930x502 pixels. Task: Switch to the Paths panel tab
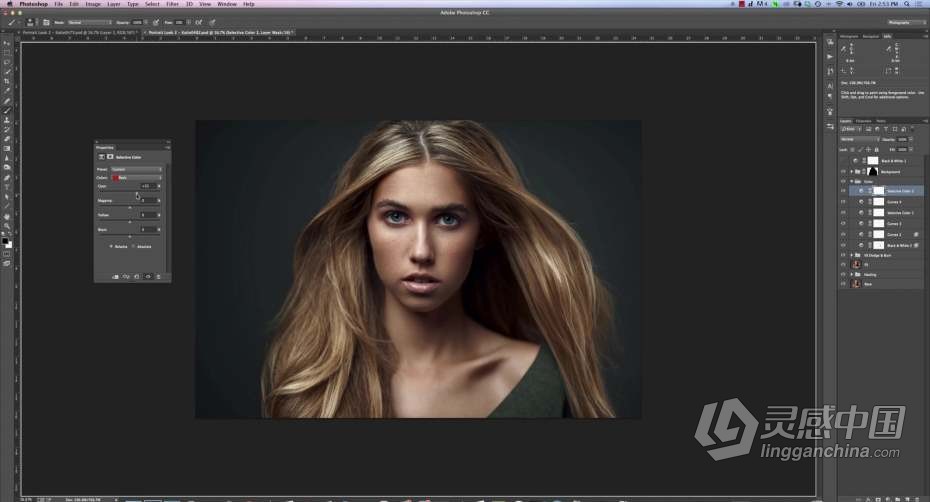point(881,121)
